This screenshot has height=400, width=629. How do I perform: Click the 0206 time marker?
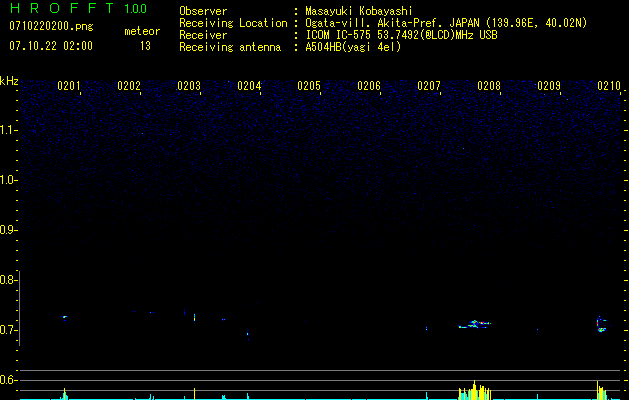pyautogui.click(x=369, y=86)
